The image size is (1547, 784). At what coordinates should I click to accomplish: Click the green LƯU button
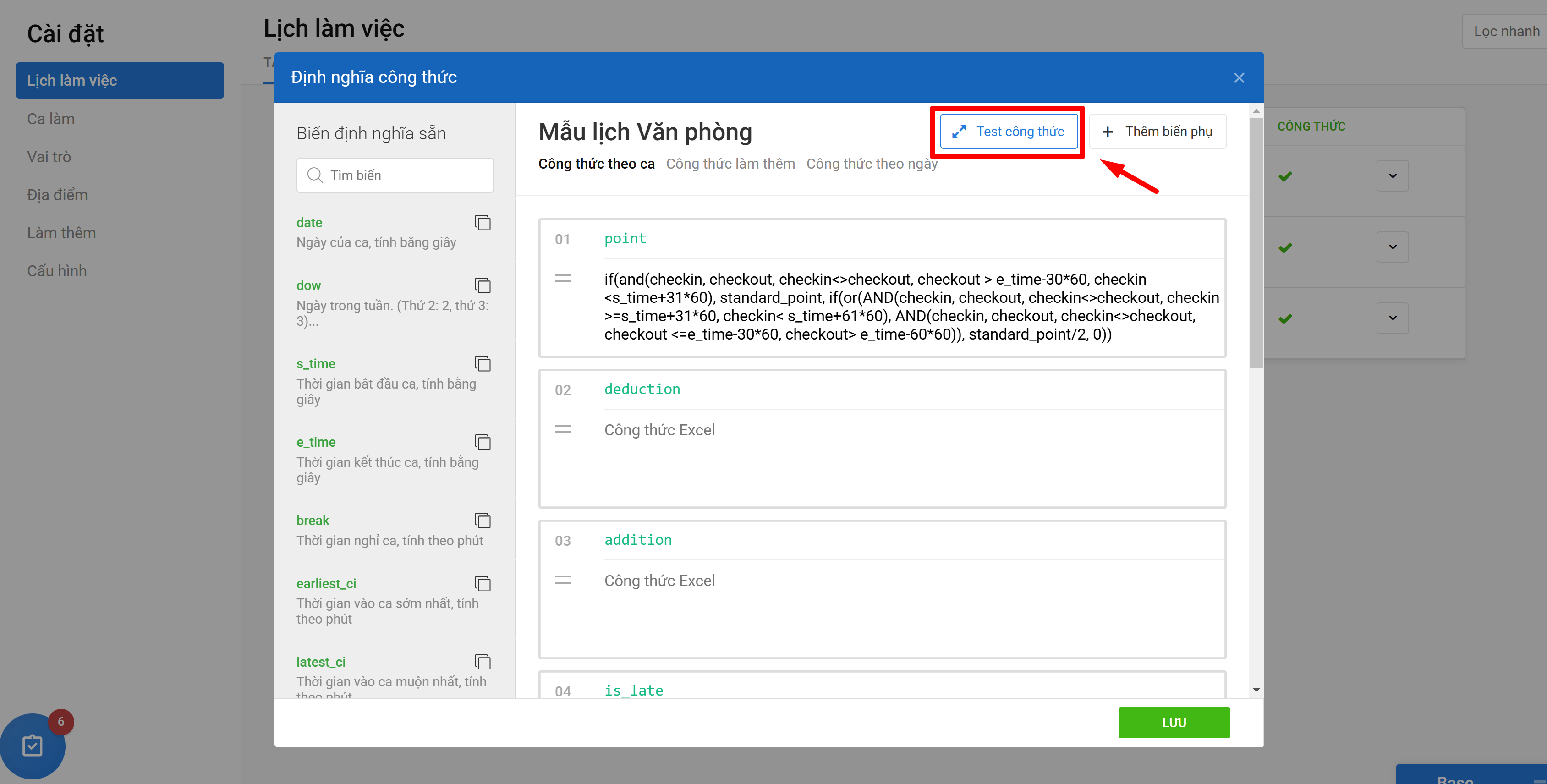[1174, 722]
